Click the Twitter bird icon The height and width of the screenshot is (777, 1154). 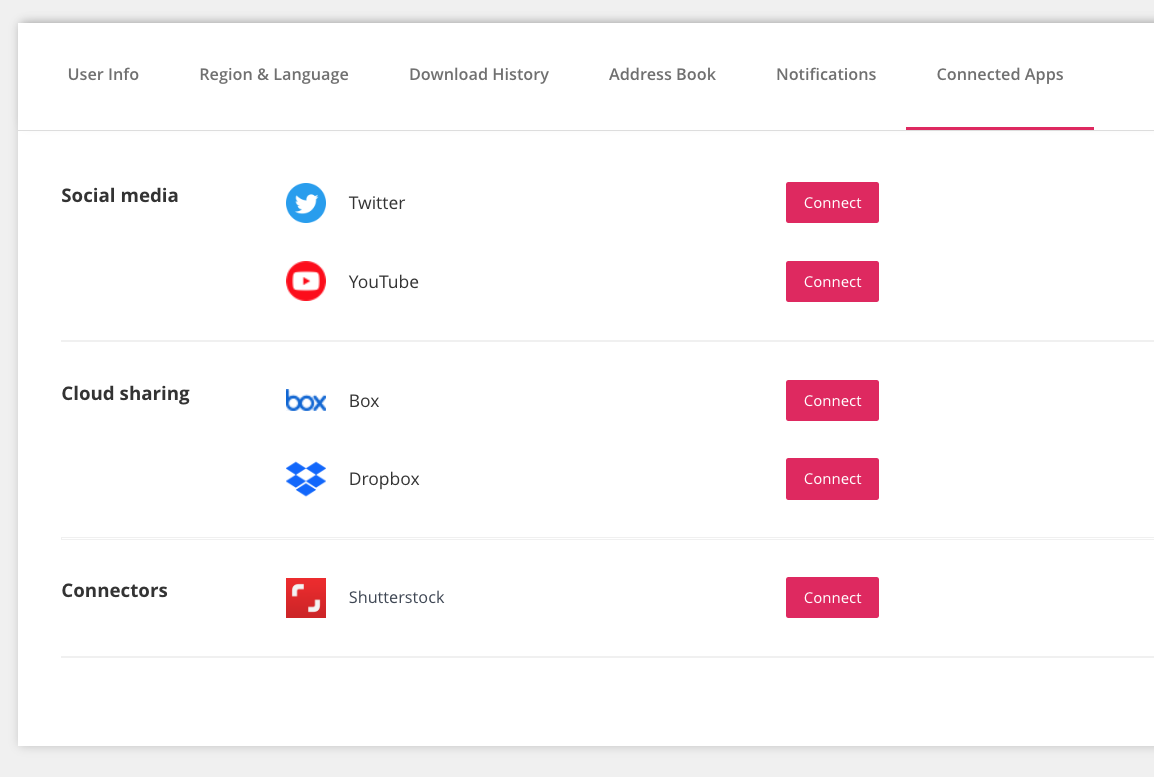tap(306, 203)
